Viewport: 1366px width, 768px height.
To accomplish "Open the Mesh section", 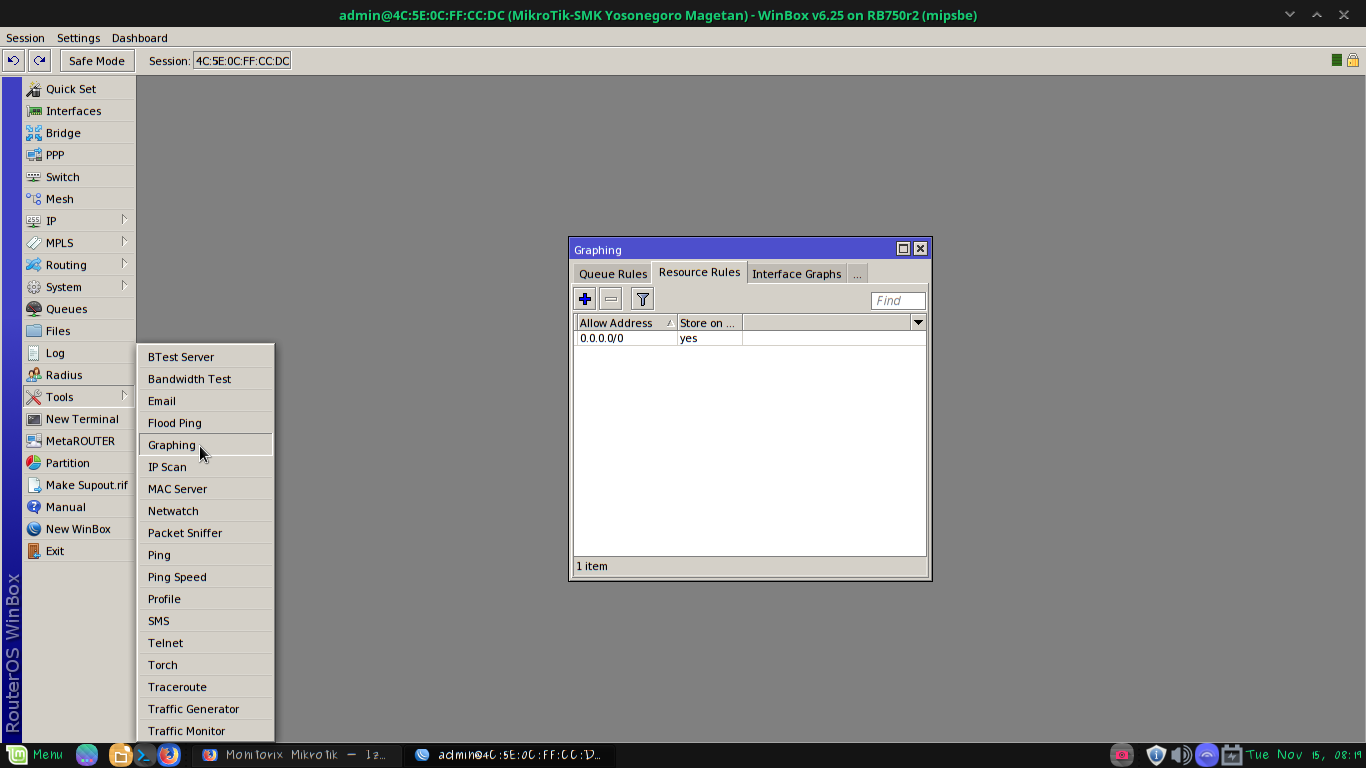I will click(79, 199).
